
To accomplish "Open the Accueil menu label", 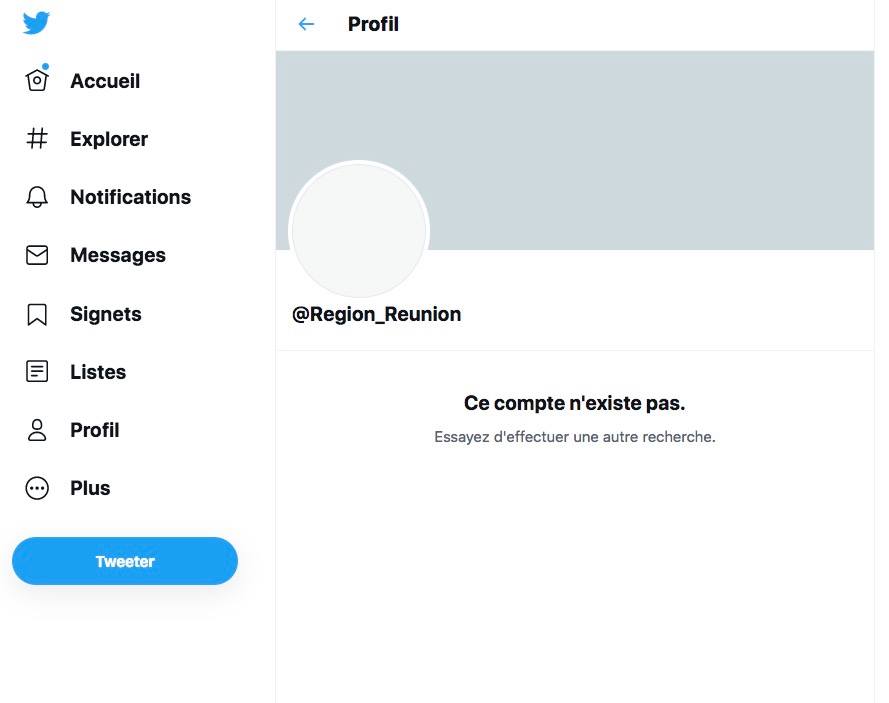I will click(105, 81).
